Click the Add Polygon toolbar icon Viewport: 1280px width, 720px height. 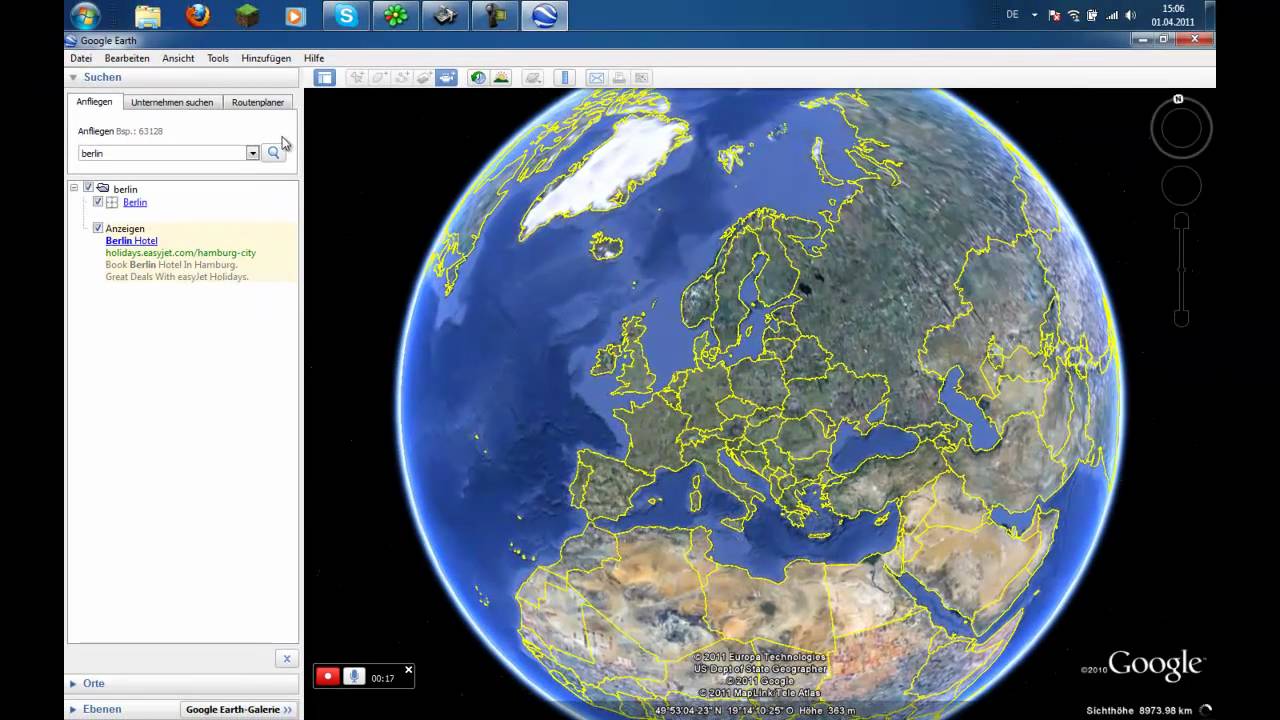coord(379,77)
